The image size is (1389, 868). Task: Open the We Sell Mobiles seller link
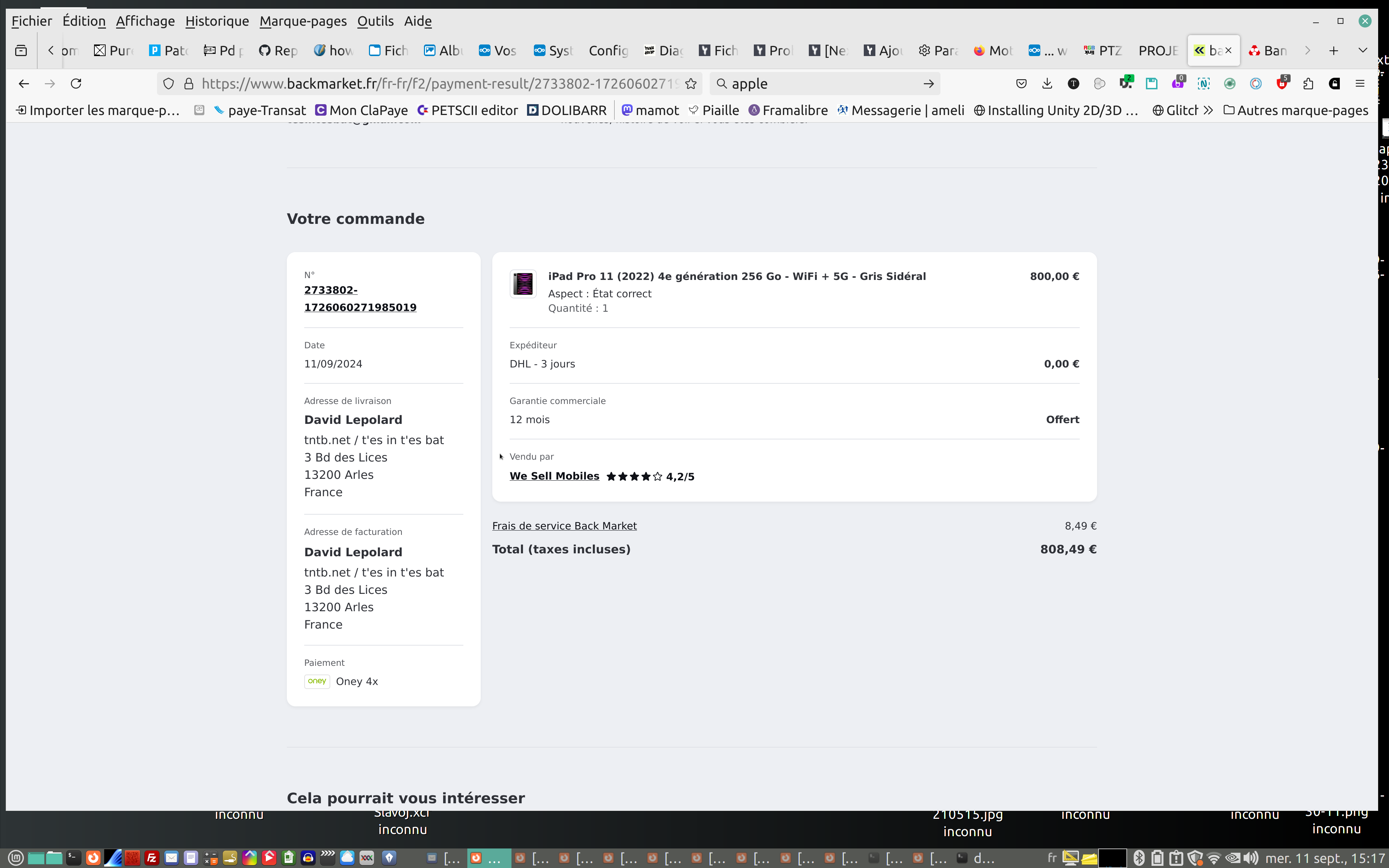point(554,476)
